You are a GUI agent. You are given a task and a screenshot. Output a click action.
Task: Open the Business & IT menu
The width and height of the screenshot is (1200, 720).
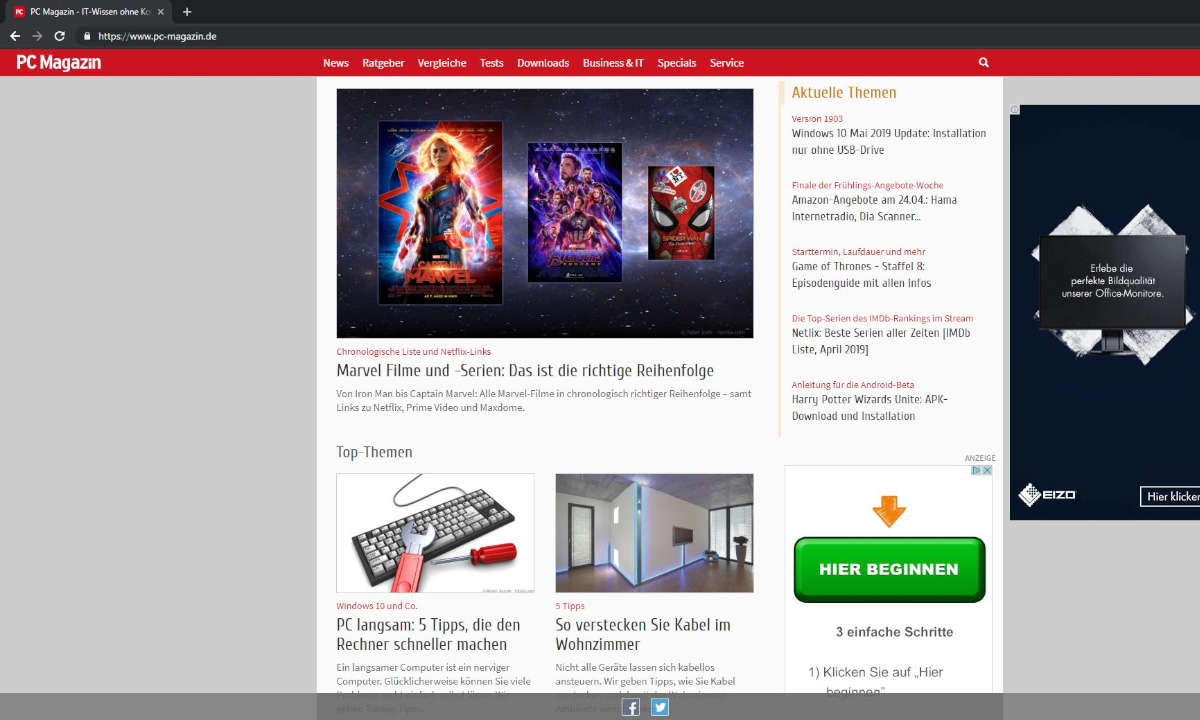click(x=613, y=63)
